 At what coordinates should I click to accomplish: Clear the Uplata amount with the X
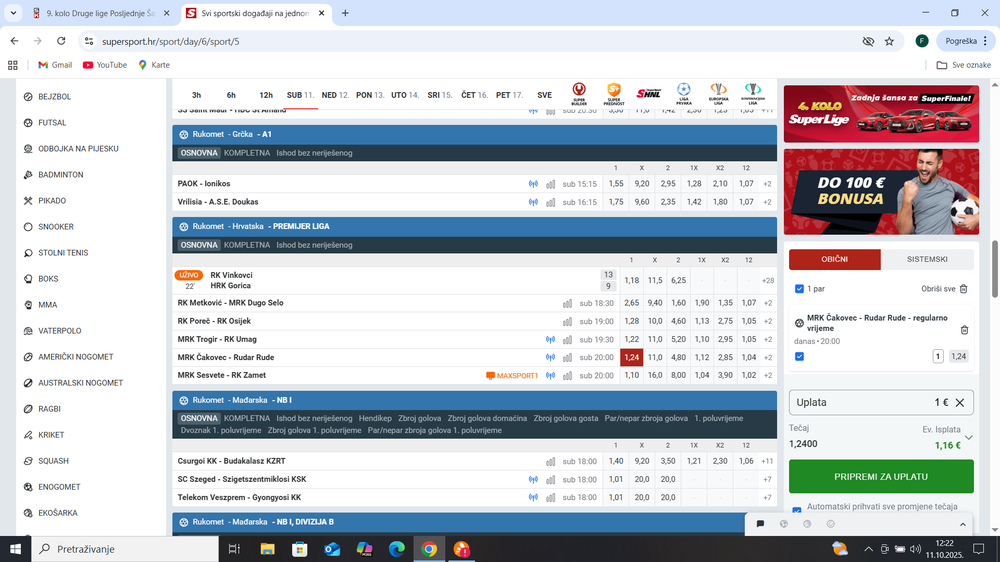[959, 402]
